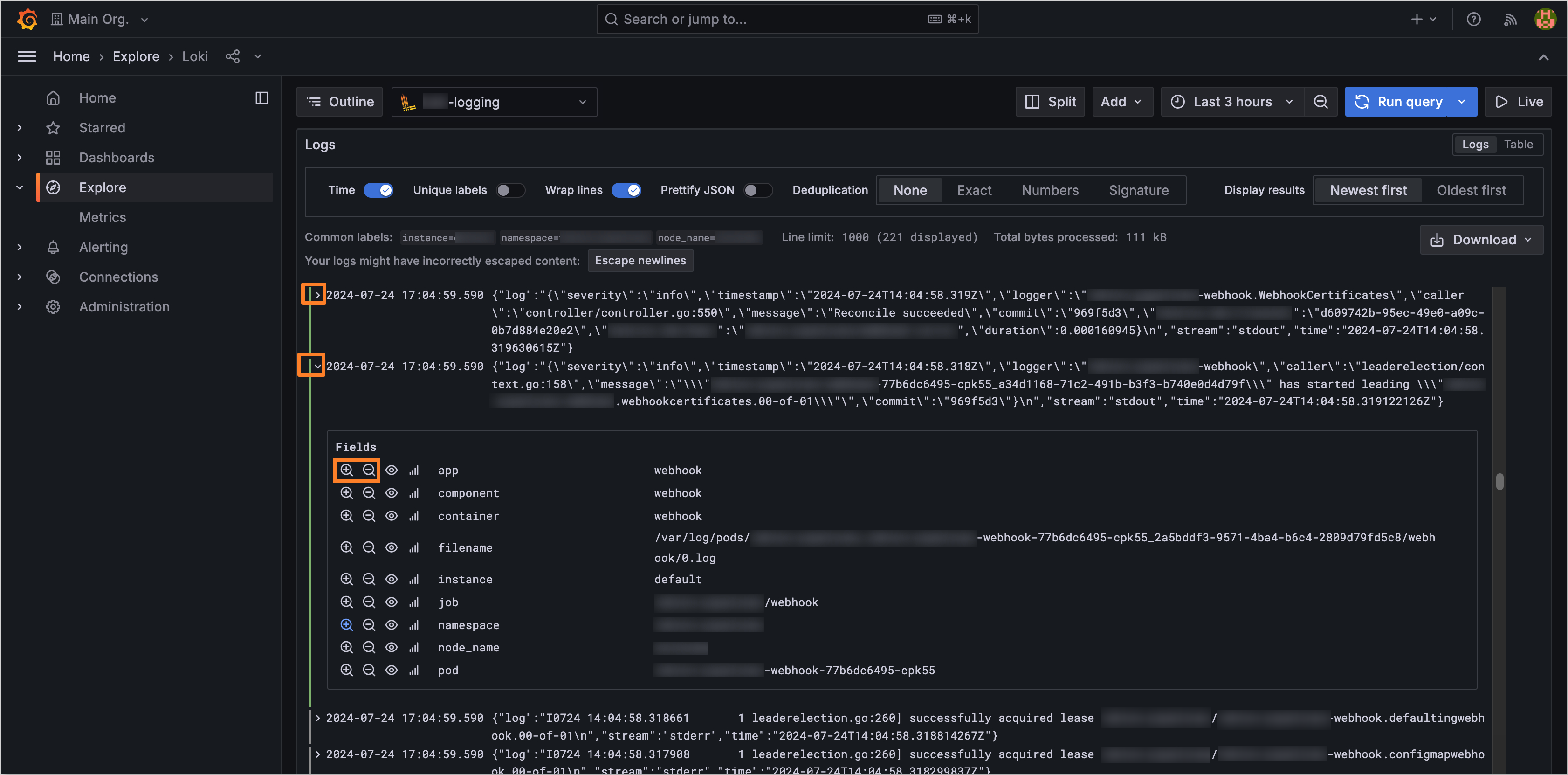Toggle the Prettify JSON switch
1568x775 pixels.
(x=755, y=189)
